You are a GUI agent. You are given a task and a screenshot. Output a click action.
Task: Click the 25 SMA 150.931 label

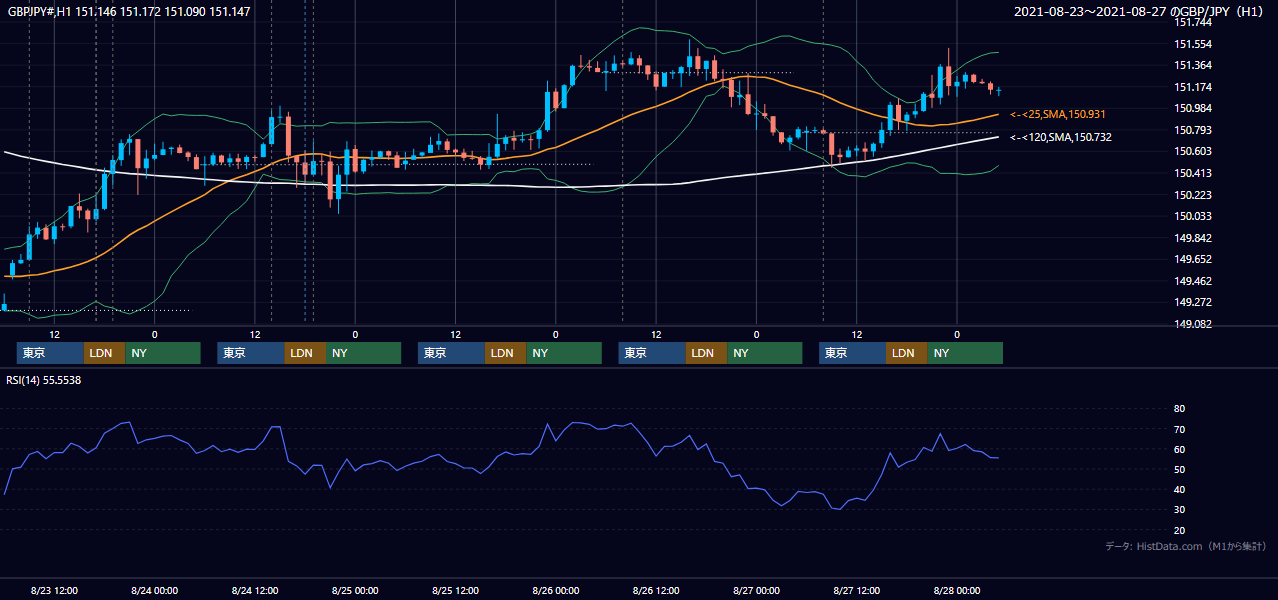(x=1058, y=115)
